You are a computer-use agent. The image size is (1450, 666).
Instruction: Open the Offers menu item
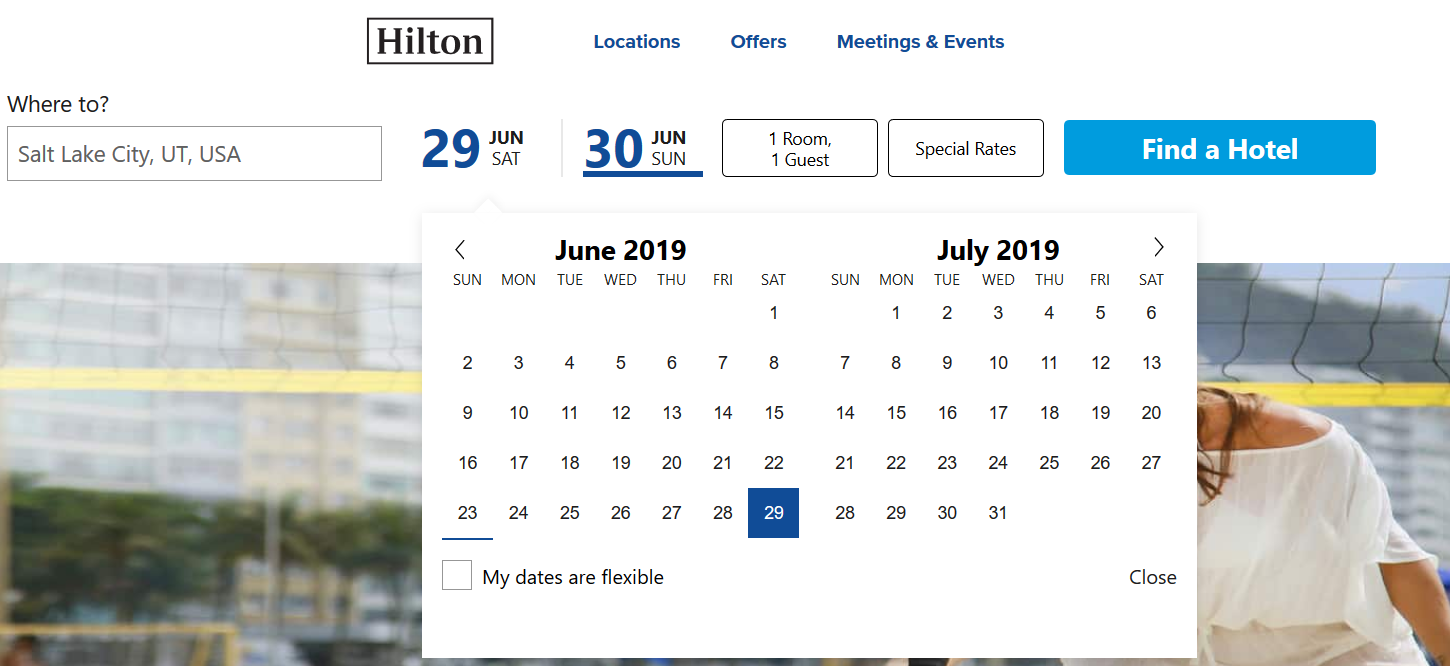click(x=758, y=42)
